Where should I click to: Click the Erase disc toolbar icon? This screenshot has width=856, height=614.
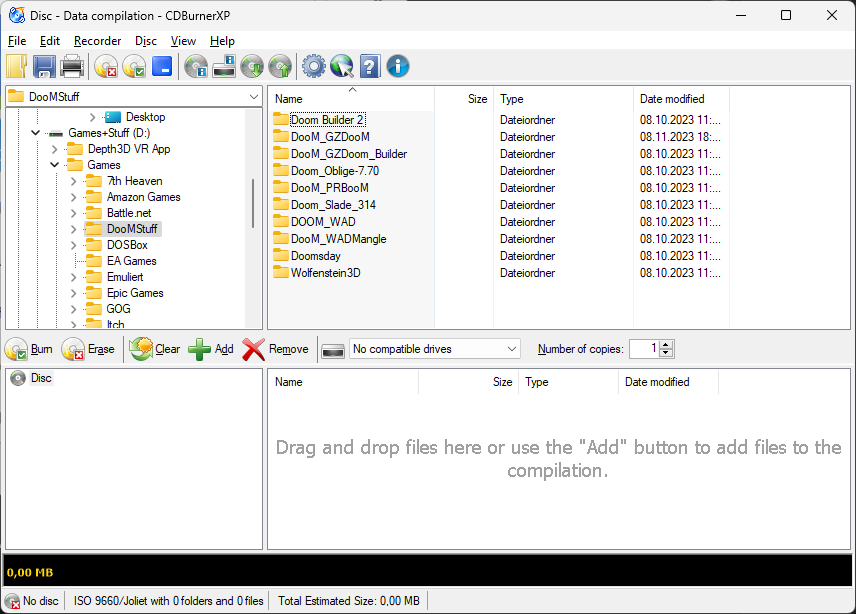click(106, 67)
